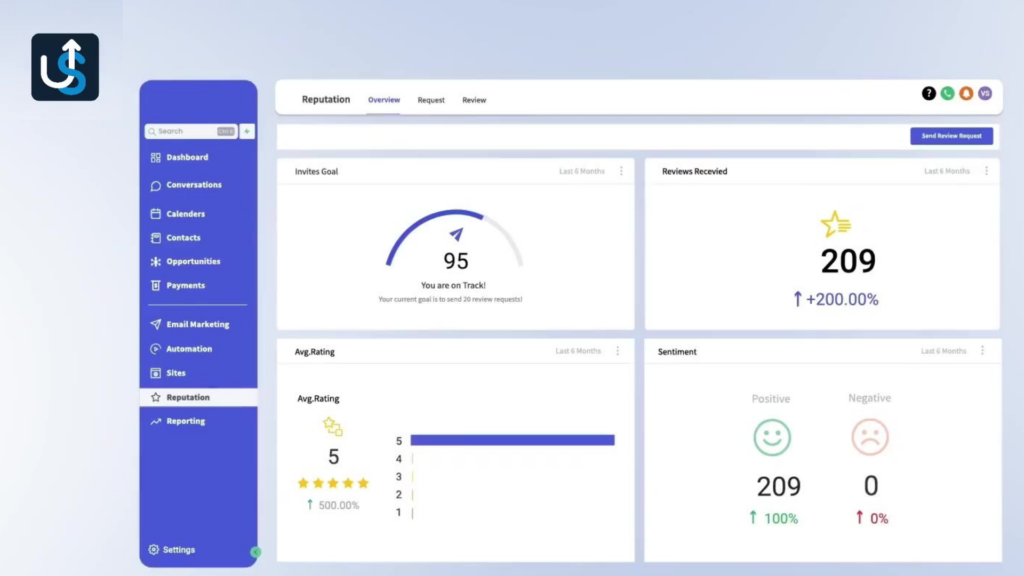Click the You are on Track! message
The image size is (1024, 576).
pos(453,285)
